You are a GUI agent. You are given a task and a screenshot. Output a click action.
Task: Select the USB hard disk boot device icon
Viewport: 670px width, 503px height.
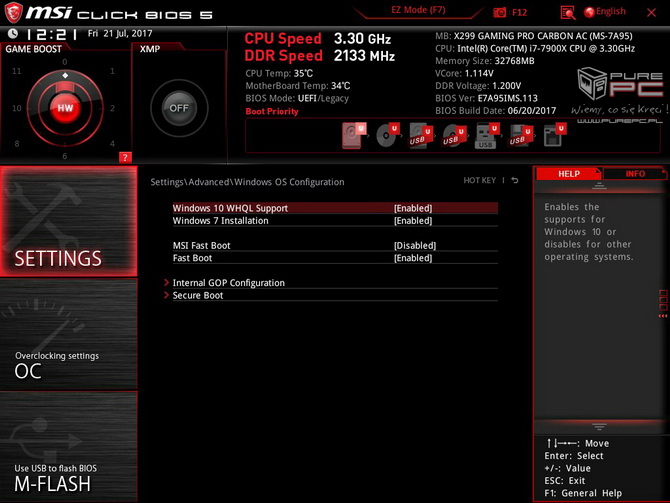pos(421,135)
